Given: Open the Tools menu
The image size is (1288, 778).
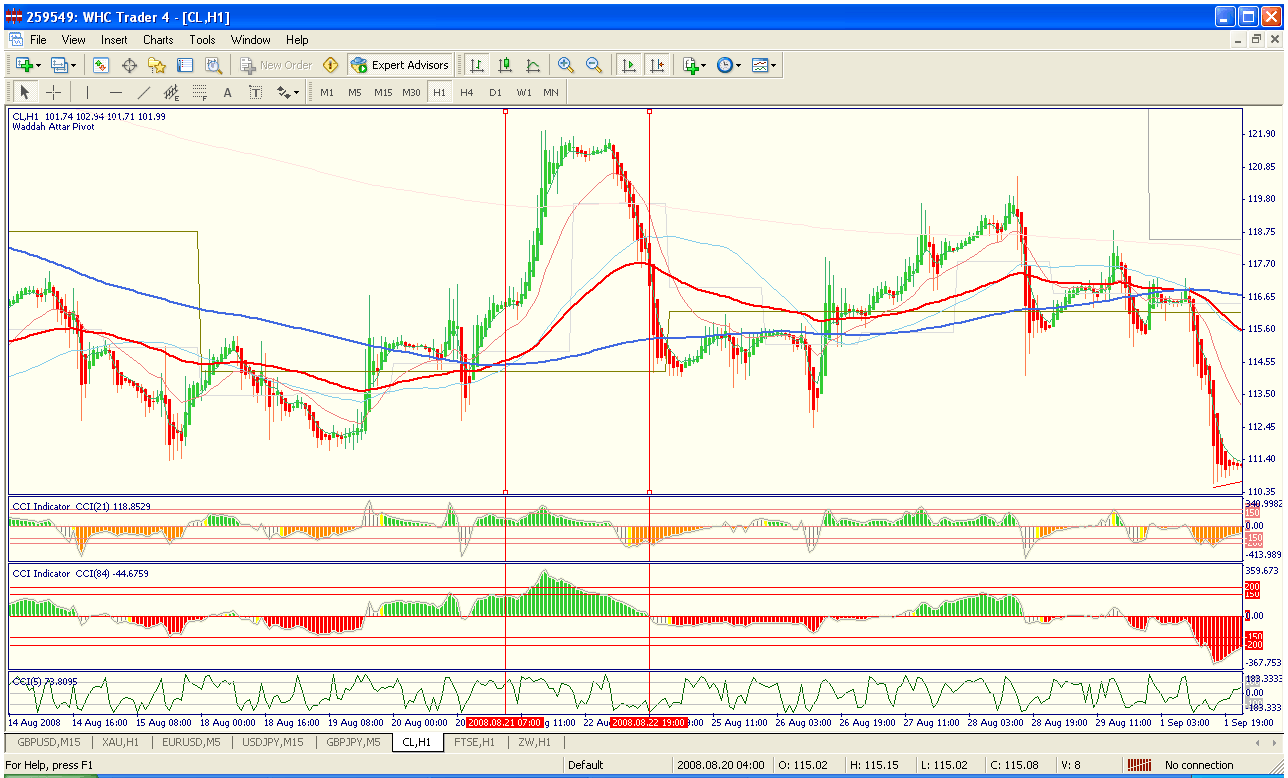Looking at the screenshot, I should [x=202, y=40].
